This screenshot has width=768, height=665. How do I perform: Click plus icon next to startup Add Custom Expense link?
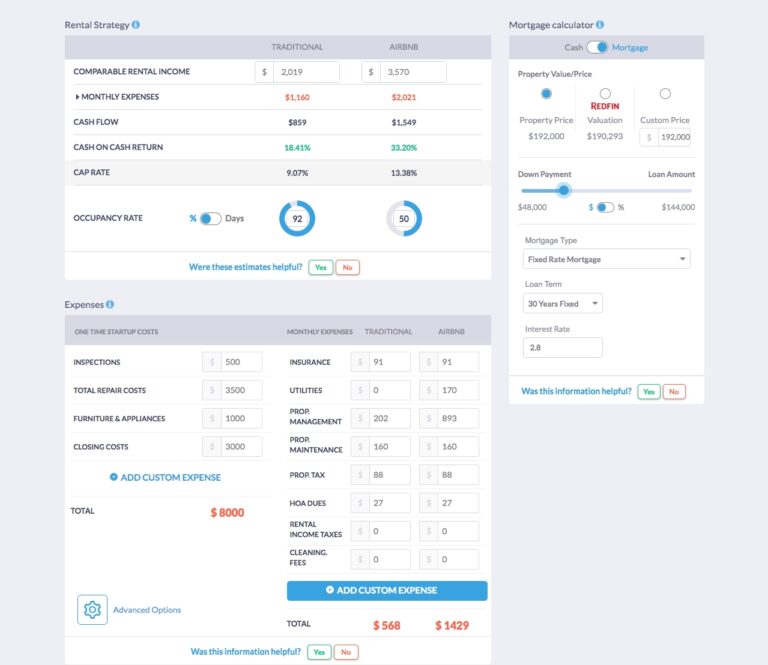pos(113,477)
